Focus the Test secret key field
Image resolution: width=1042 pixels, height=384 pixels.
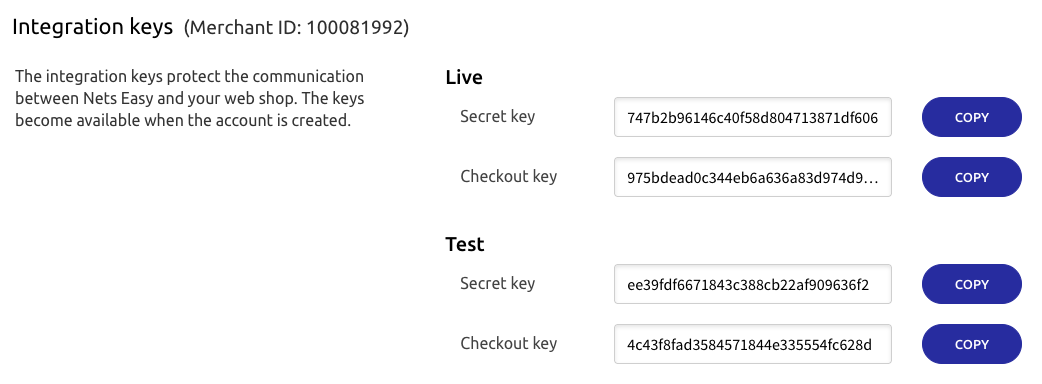[753, 284]
